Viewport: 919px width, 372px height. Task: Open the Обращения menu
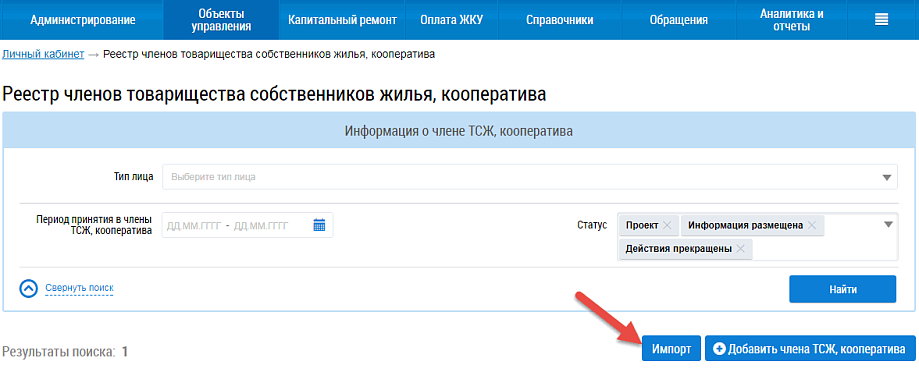click(x=679, y=20)
